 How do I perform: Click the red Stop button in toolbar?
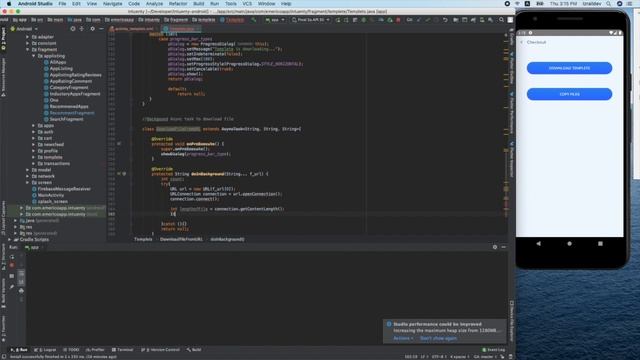[398, 20]
